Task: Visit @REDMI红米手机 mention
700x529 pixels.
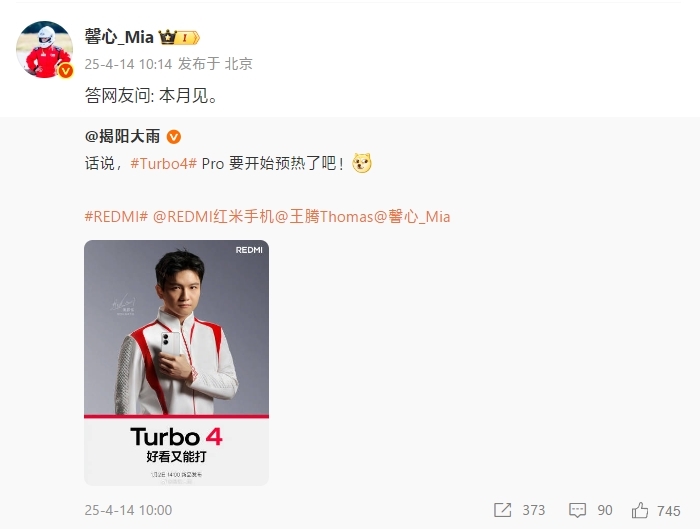Action: [x=213, y=217]
